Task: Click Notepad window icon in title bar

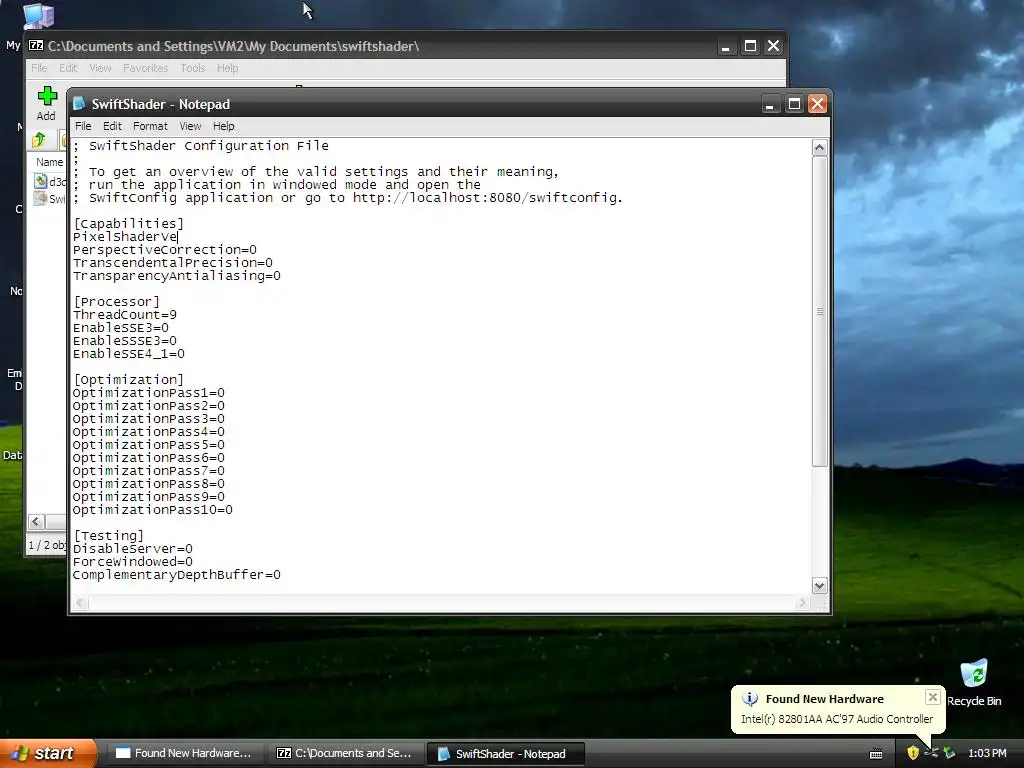Action: tap(79, 104)
